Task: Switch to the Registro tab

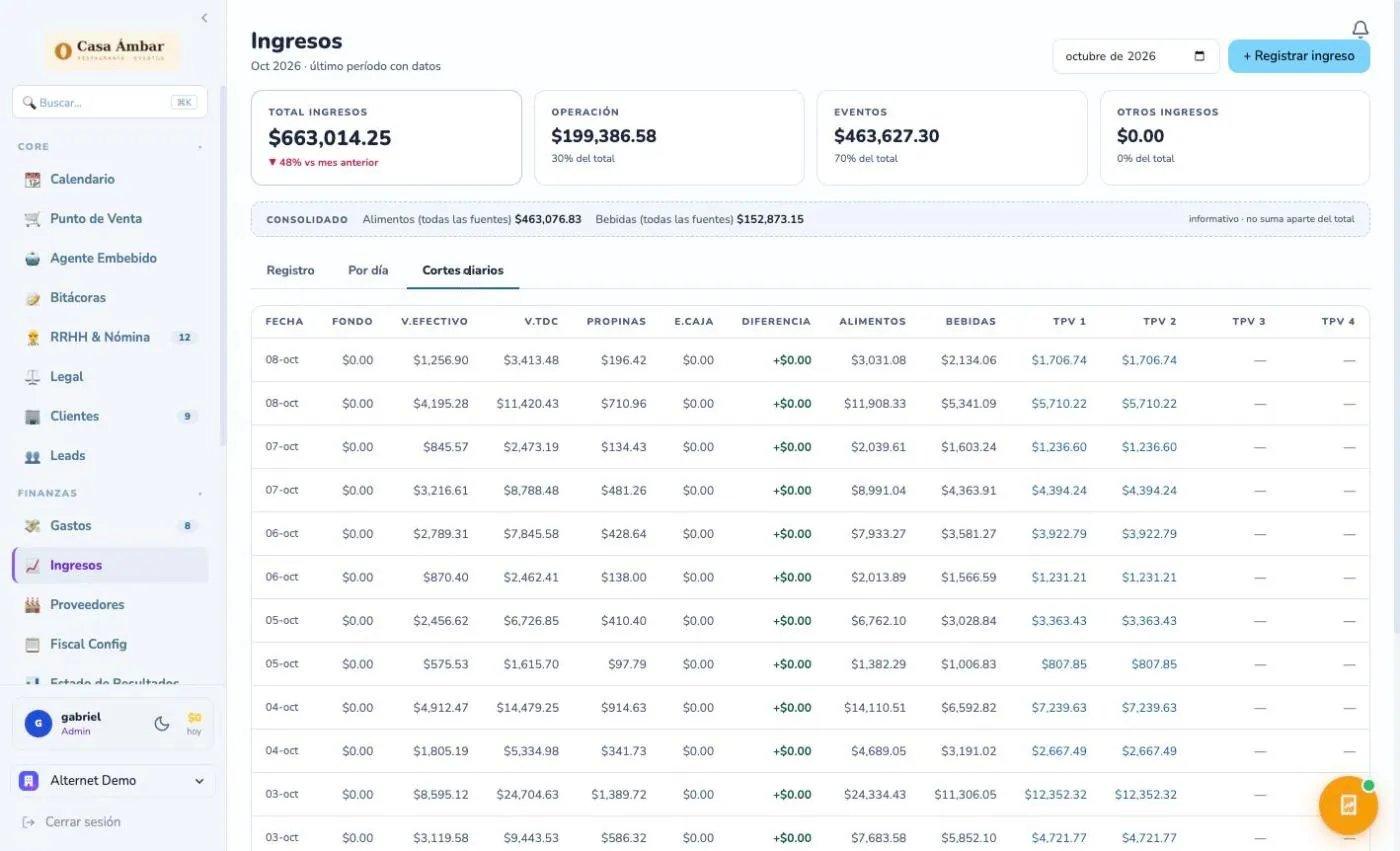Action: pyautogui.click(x=290, y=270)
